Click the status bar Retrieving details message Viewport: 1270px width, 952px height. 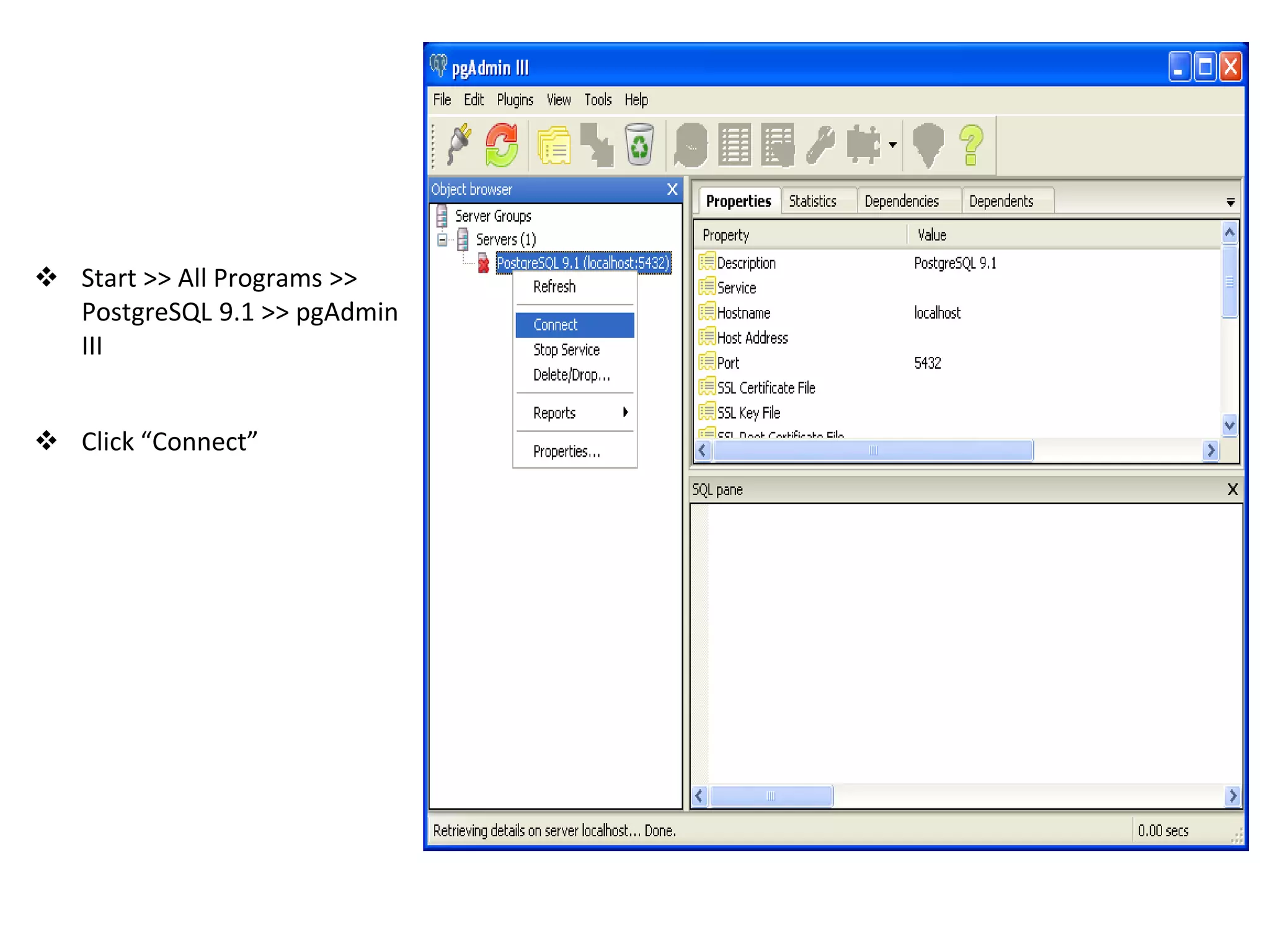coord(554,831)
